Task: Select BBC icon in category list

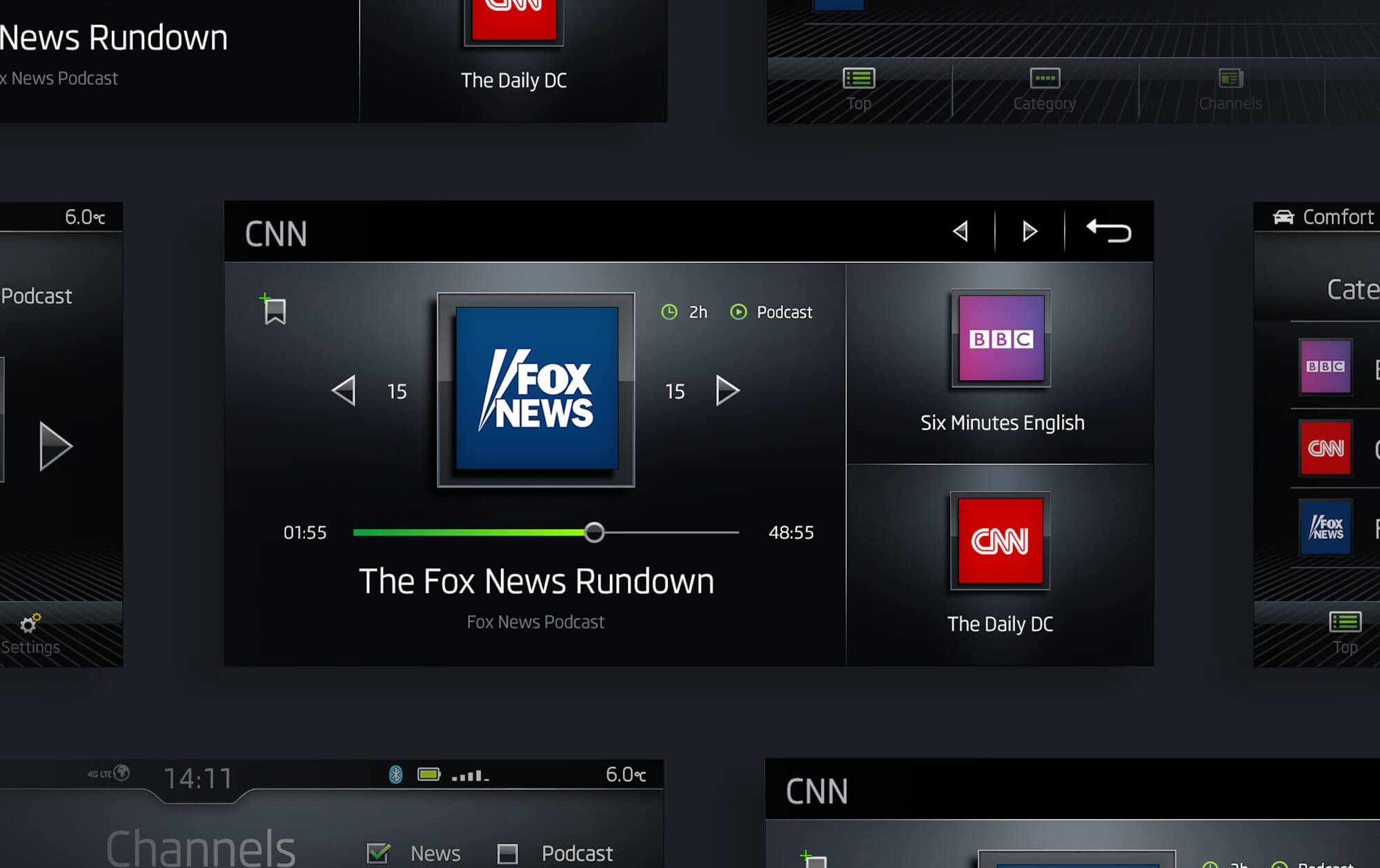Action: click(1325, 366)
